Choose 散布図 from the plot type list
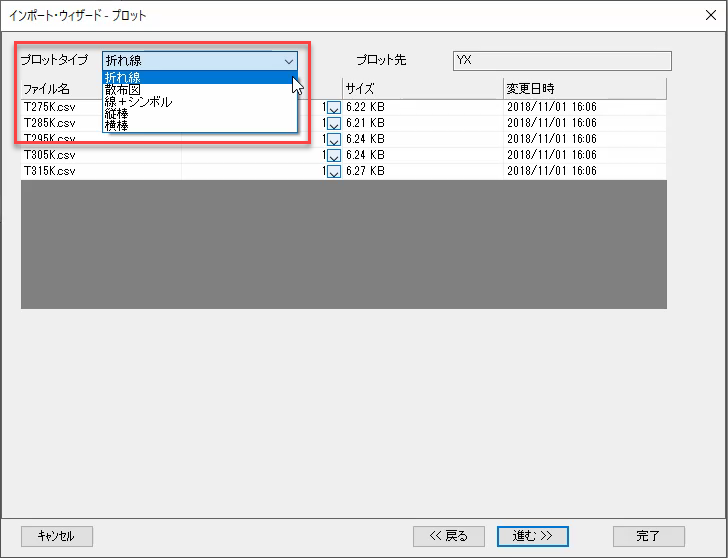 point(199,90)
